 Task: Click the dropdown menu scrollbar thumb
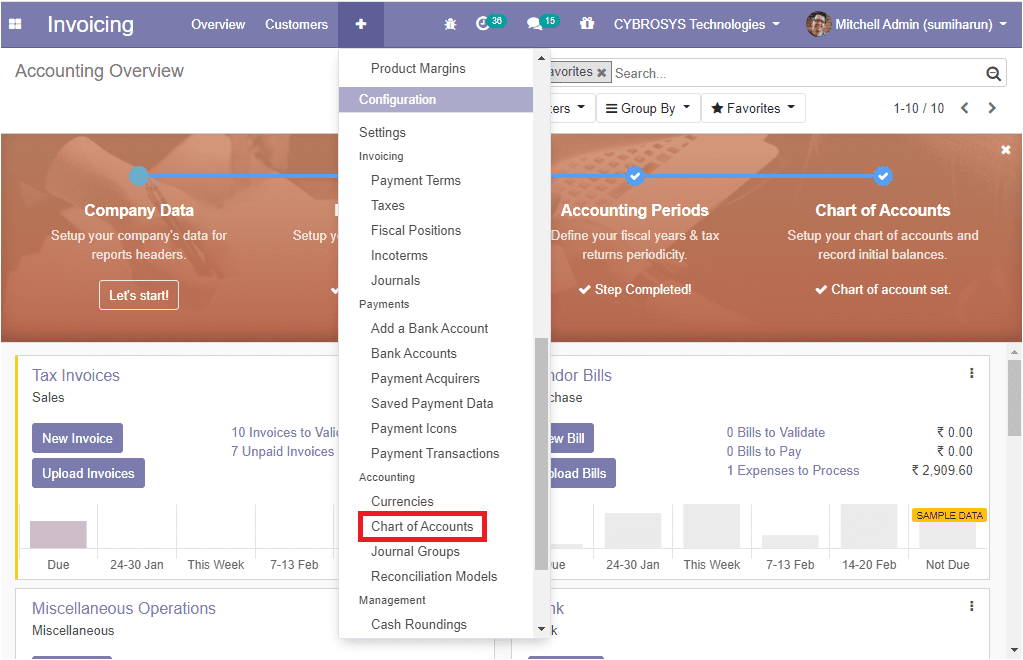coord(541,454)
